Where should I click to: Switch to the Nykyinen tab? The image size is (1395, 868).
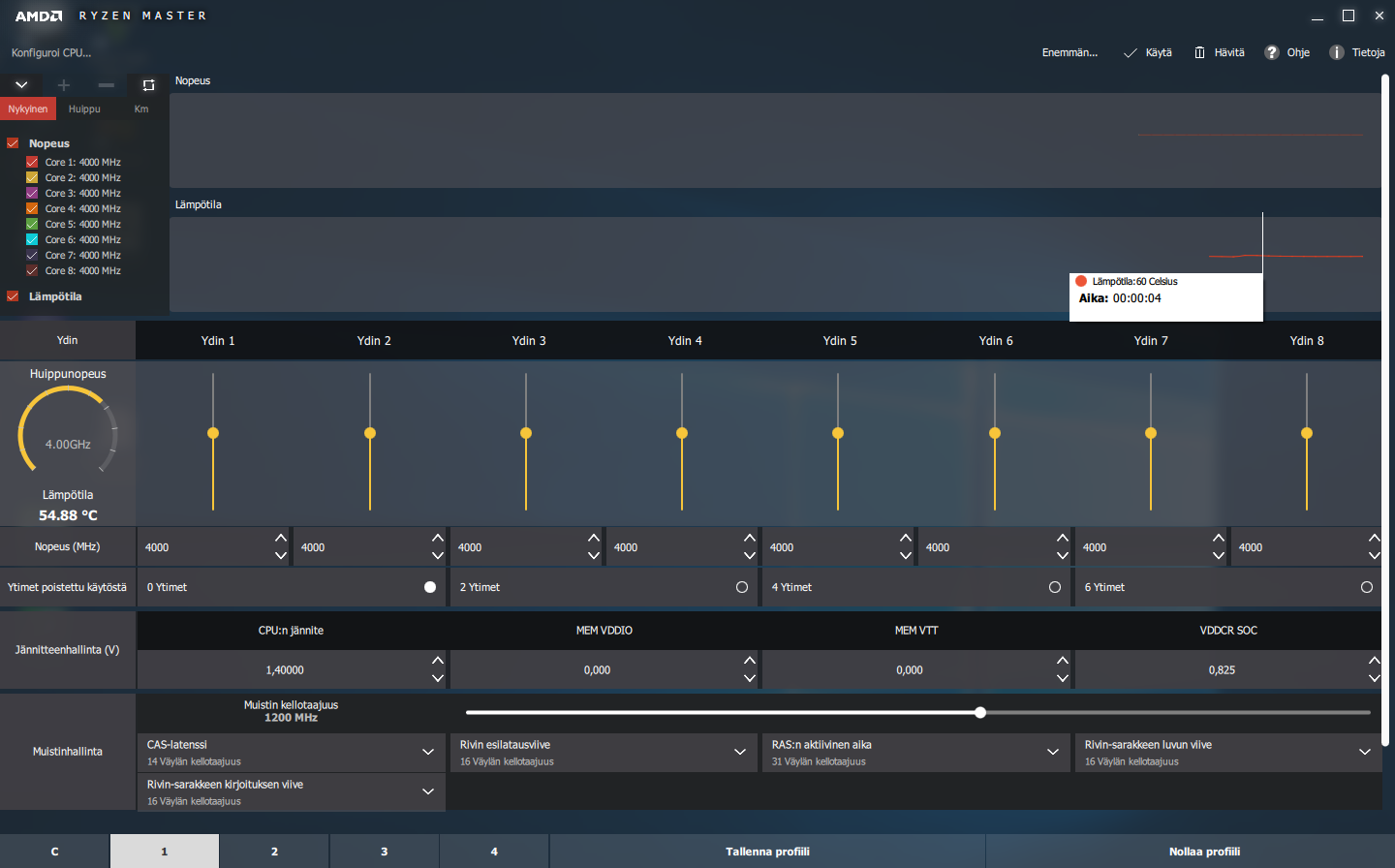(28, 109)
